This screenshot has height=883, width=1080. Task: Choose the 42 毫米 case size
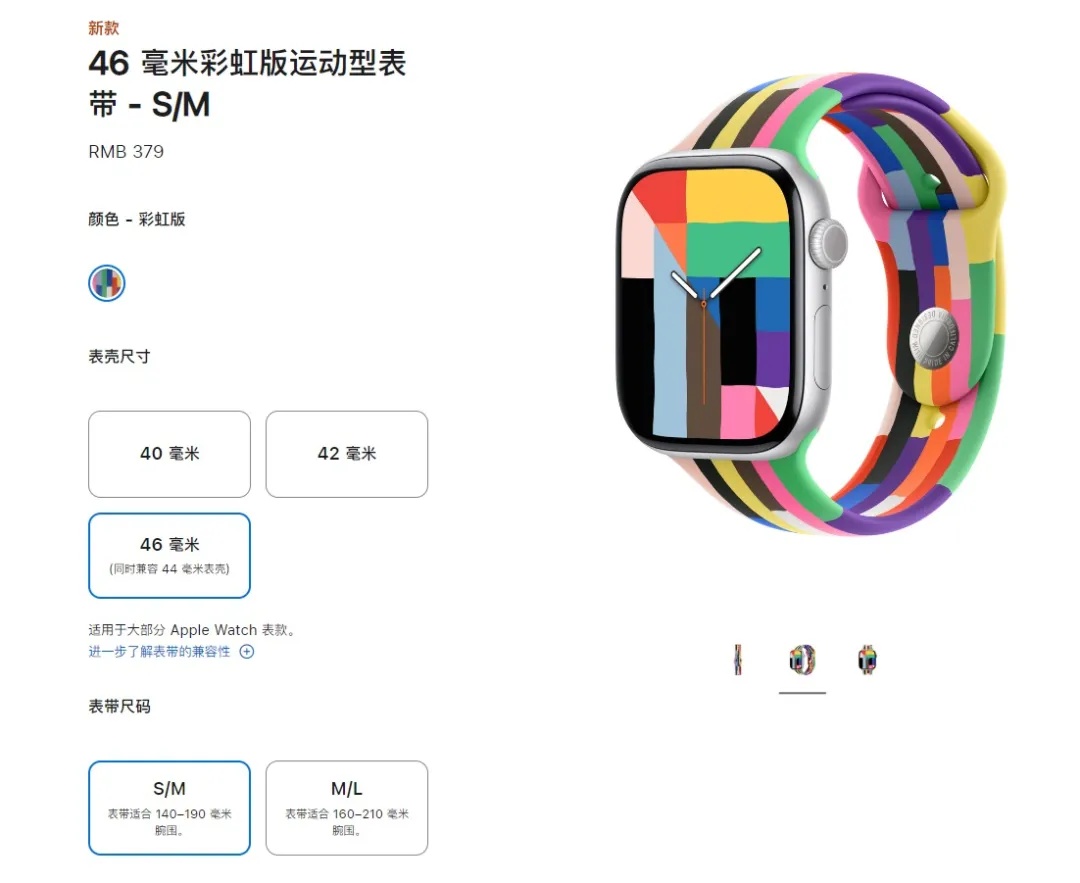[x=346, y=454]
